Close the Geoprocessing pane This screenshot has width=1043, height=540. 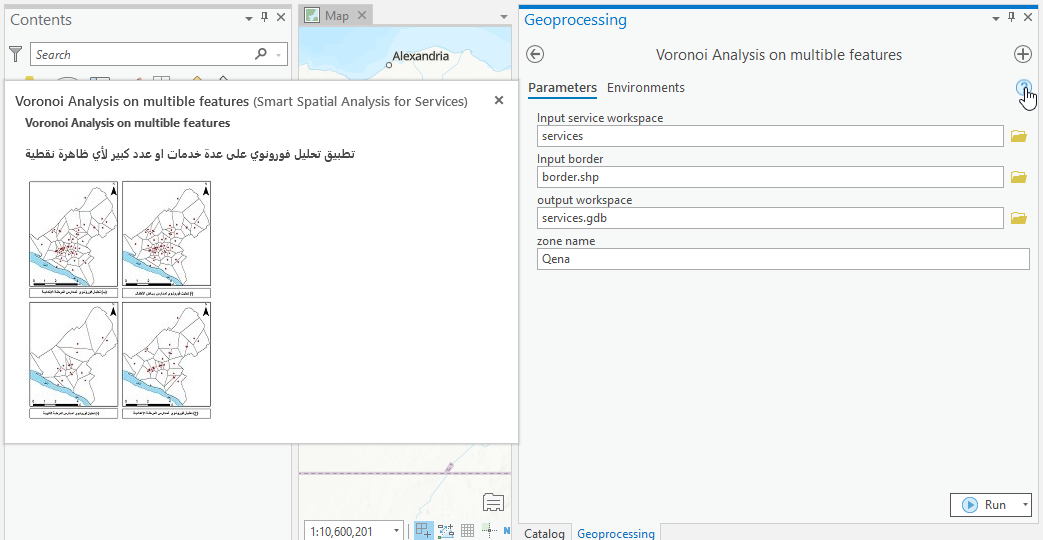1028,18
